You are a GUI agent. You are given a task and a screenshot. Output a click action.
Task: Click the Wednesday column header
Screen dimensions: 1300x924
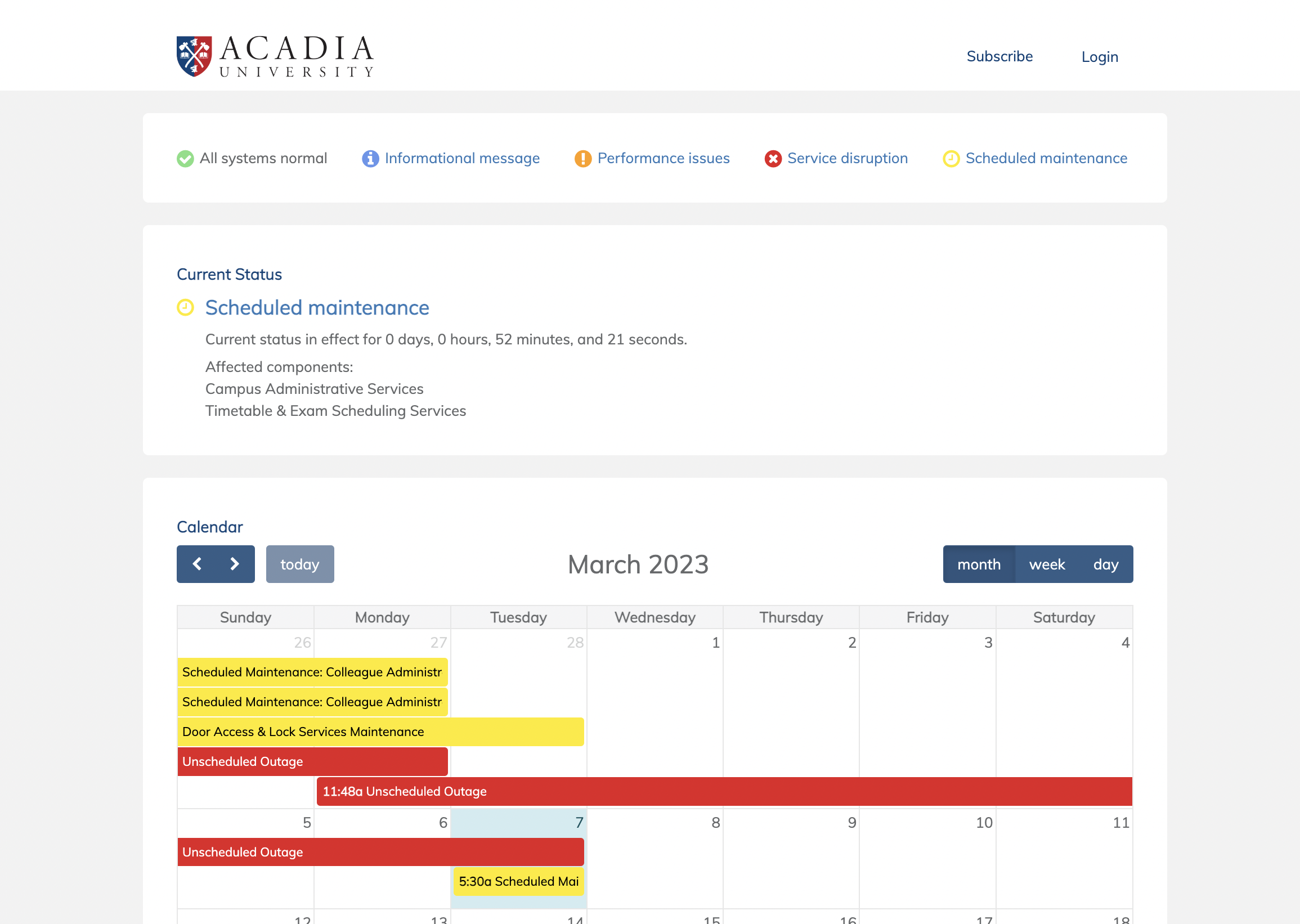[655, 617]
